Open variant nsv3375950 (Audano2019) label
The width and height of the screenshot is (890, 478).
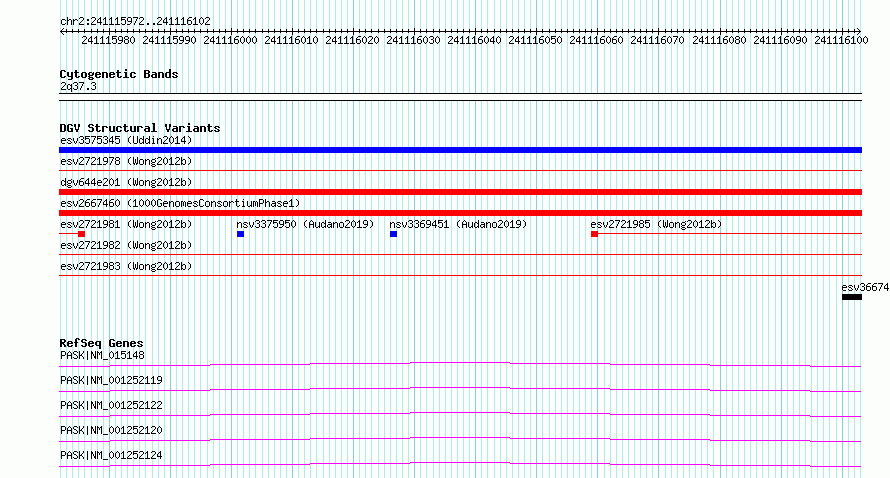pyautogui.click(x=305, y=224)
